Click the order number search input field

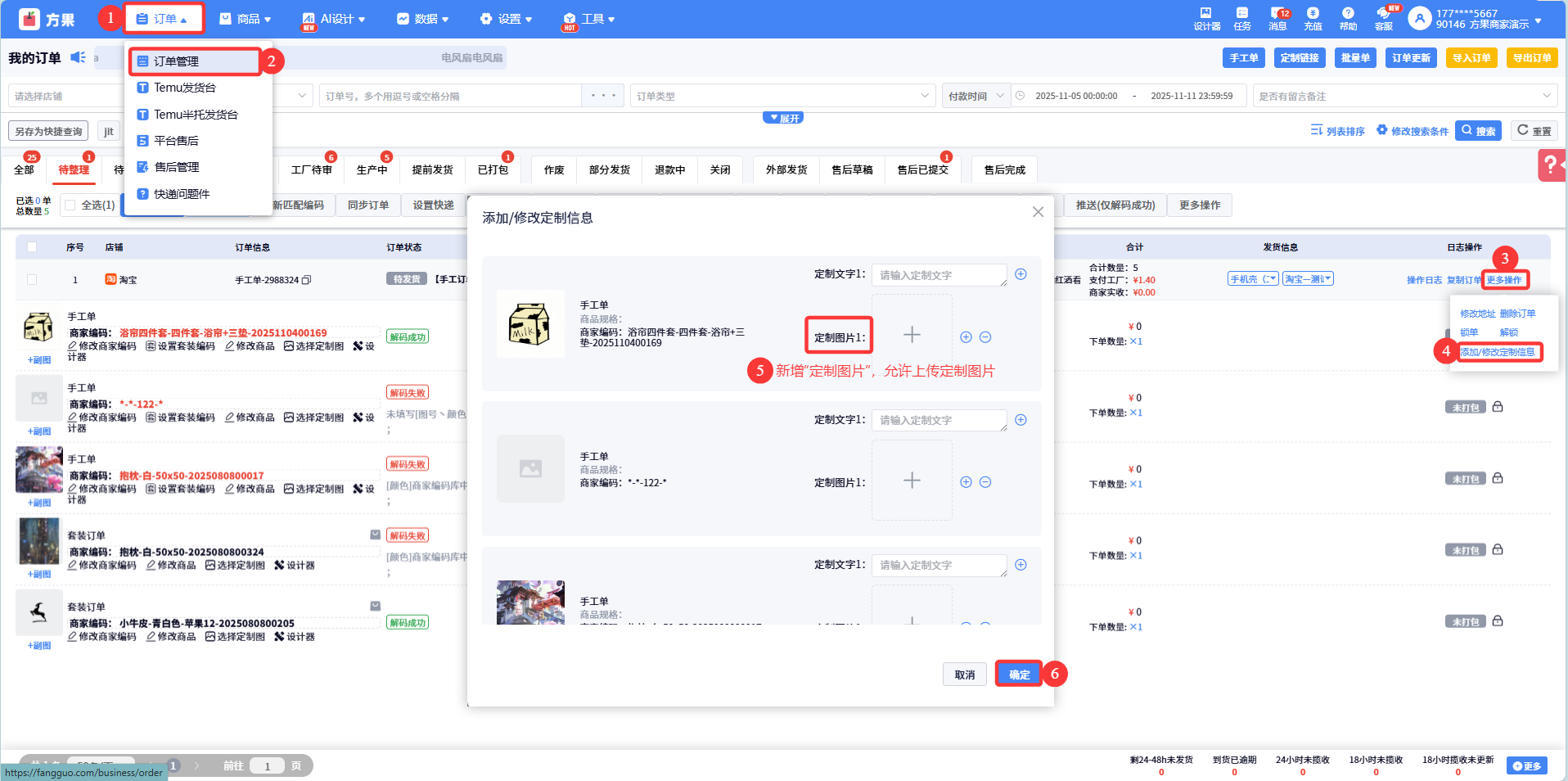pyautogui.click(x=451, y=96)
